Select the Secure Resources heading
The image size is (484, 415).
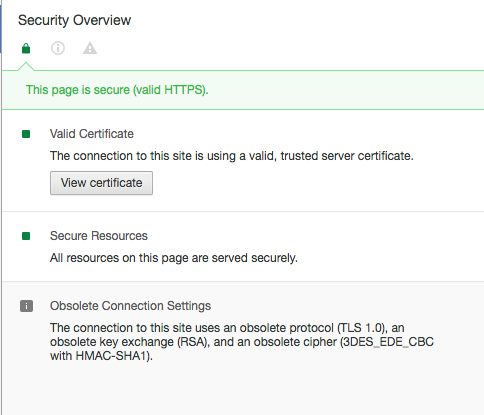(x=99, y=236)
